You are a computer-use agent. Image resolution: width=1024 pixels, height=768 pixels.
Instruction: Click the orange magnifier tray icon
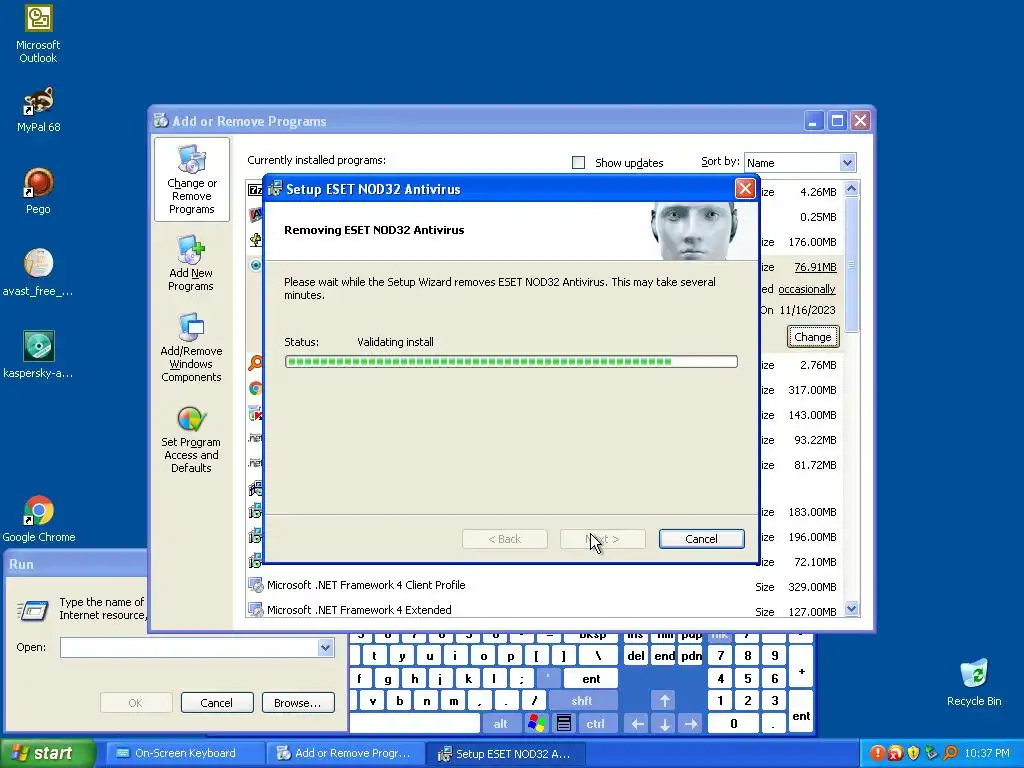click(x=950, y=753)
